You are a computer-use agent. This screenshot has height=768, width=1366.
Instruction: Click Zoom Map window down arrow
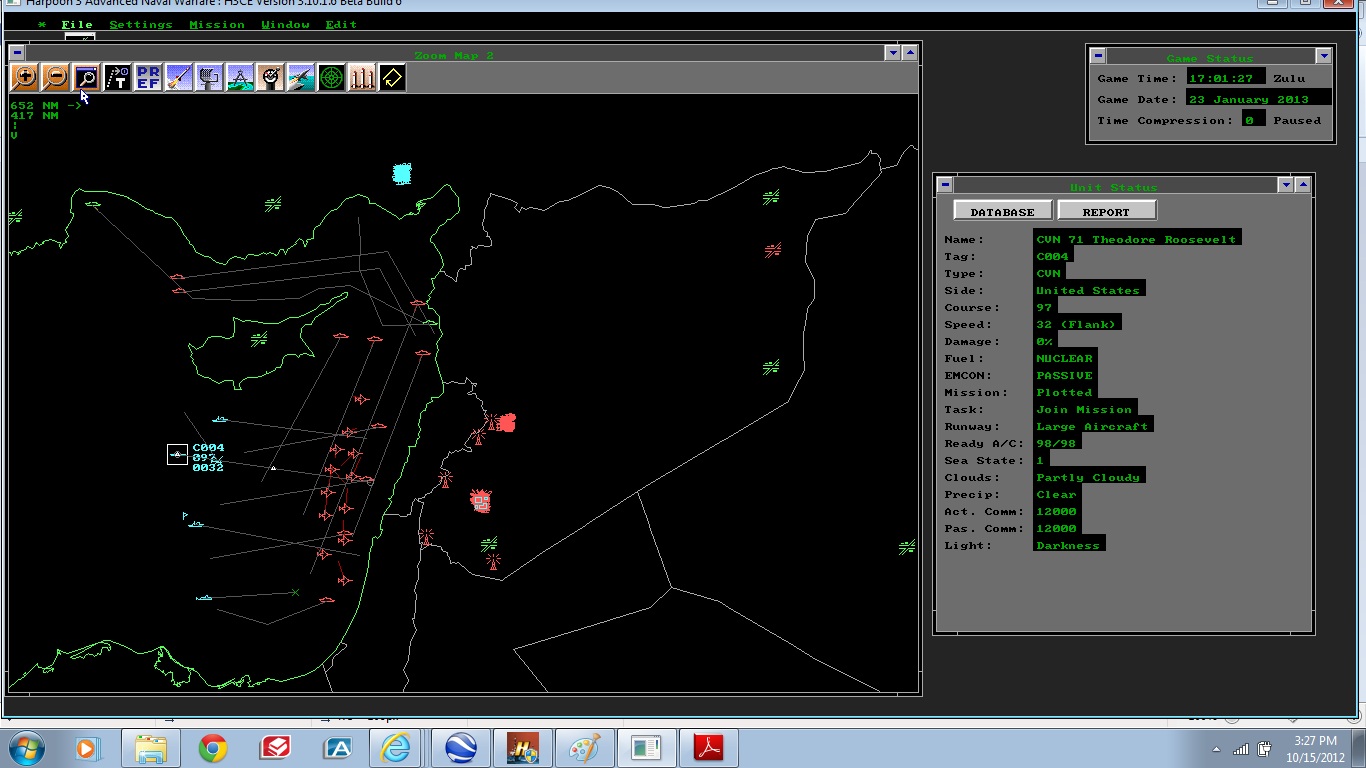coord(892,53)
